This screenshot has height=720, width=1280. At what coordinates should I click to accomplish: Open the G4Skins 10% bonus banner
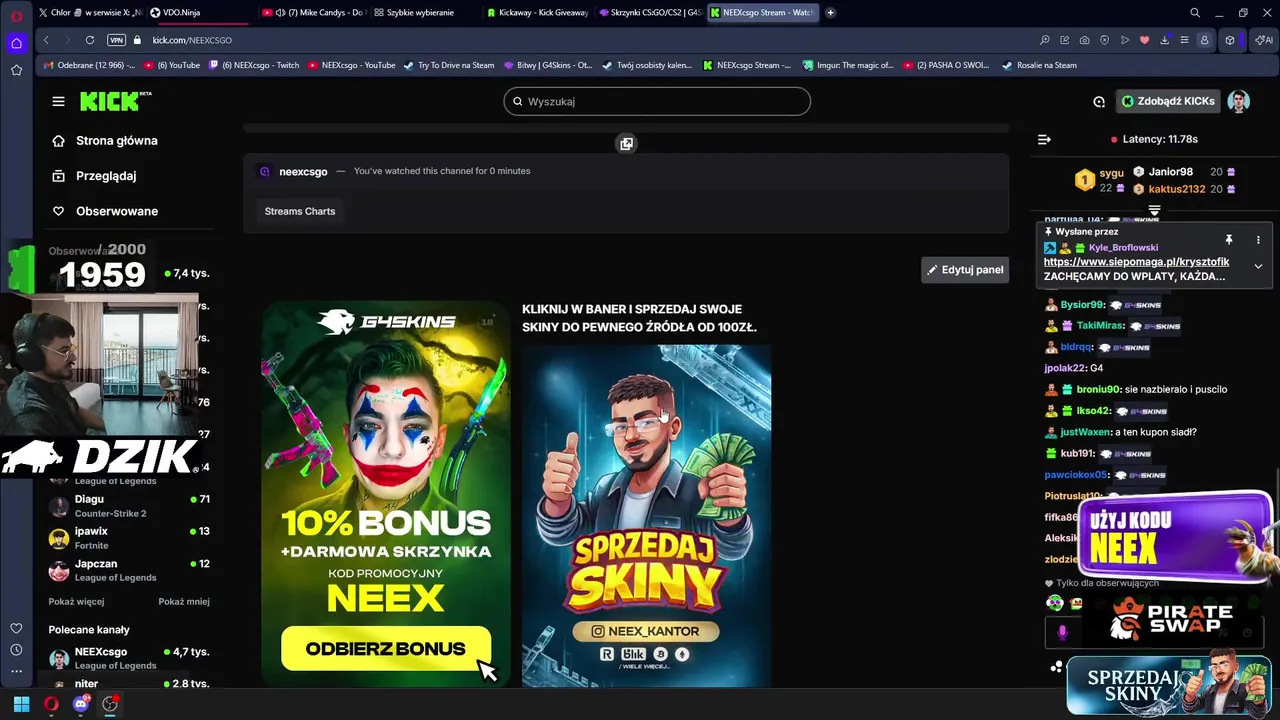click(386, 494)
